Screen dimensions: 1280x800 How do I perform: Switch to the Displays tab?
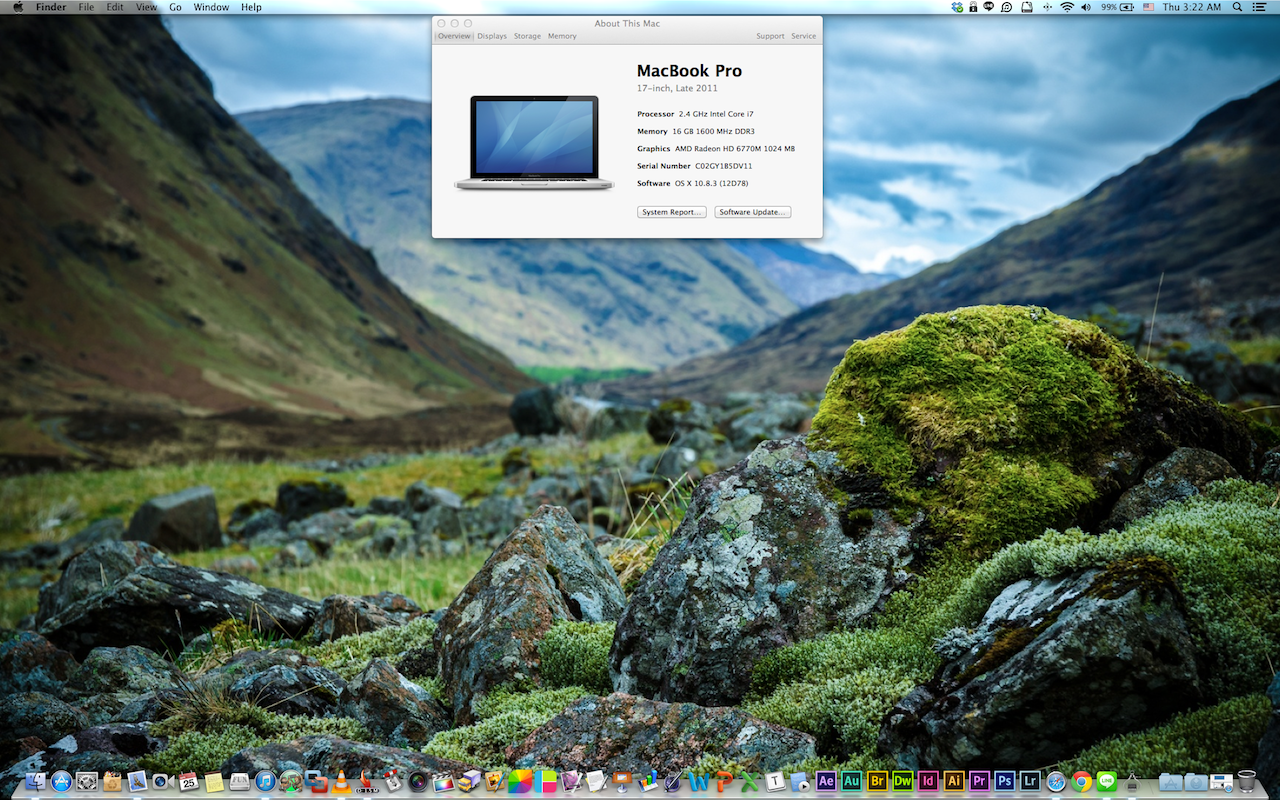(492, 36)
